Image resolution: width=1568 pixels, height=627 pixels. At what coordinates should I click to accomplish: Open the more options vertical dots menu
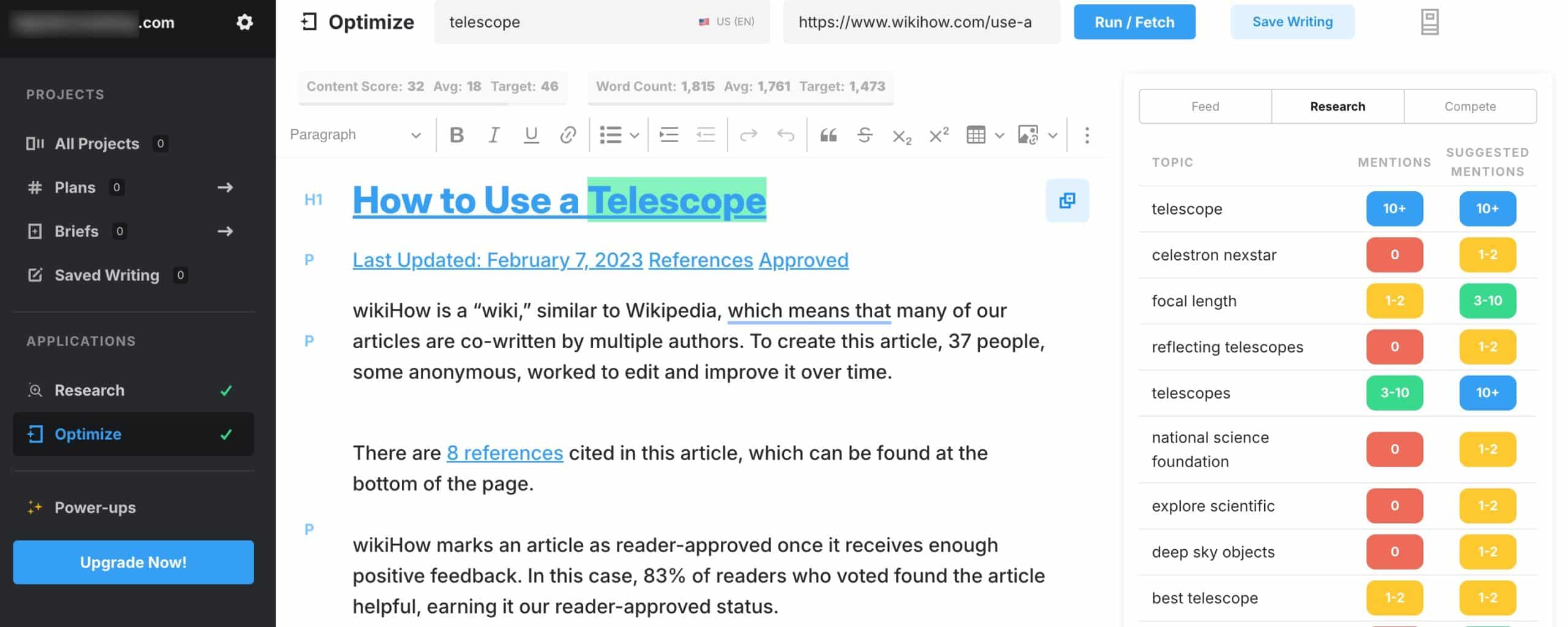point(1087,135)
